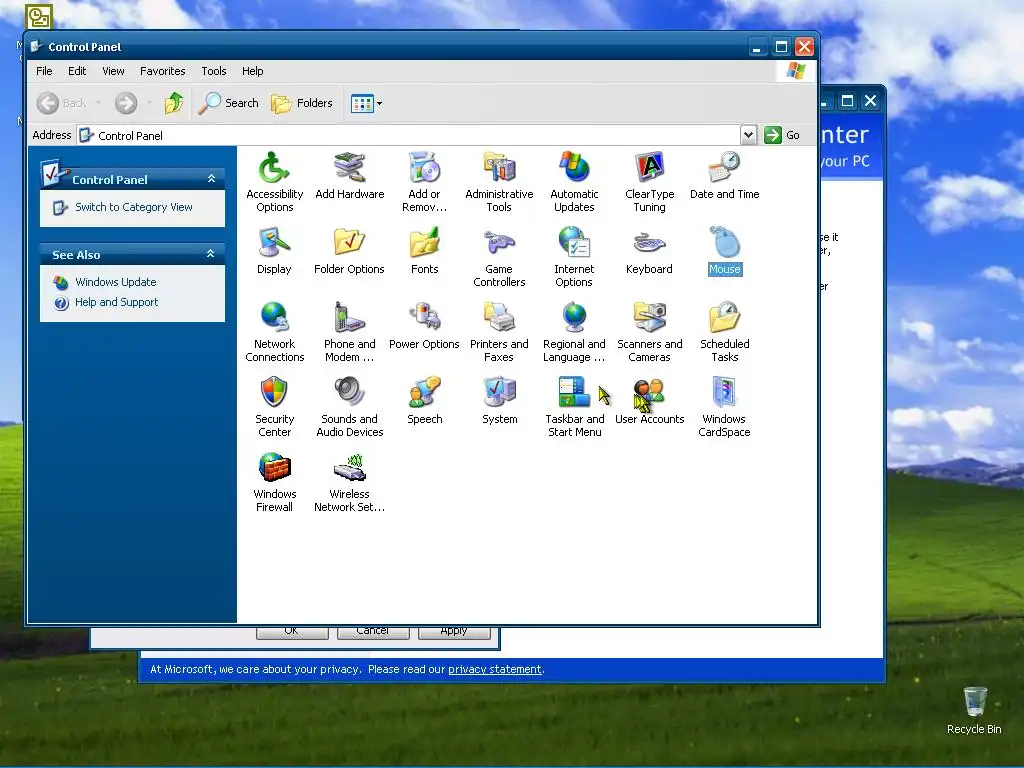The image size is (1024, 768).
Task: Launch ClearType Tuning
Action: click(649, 182)
